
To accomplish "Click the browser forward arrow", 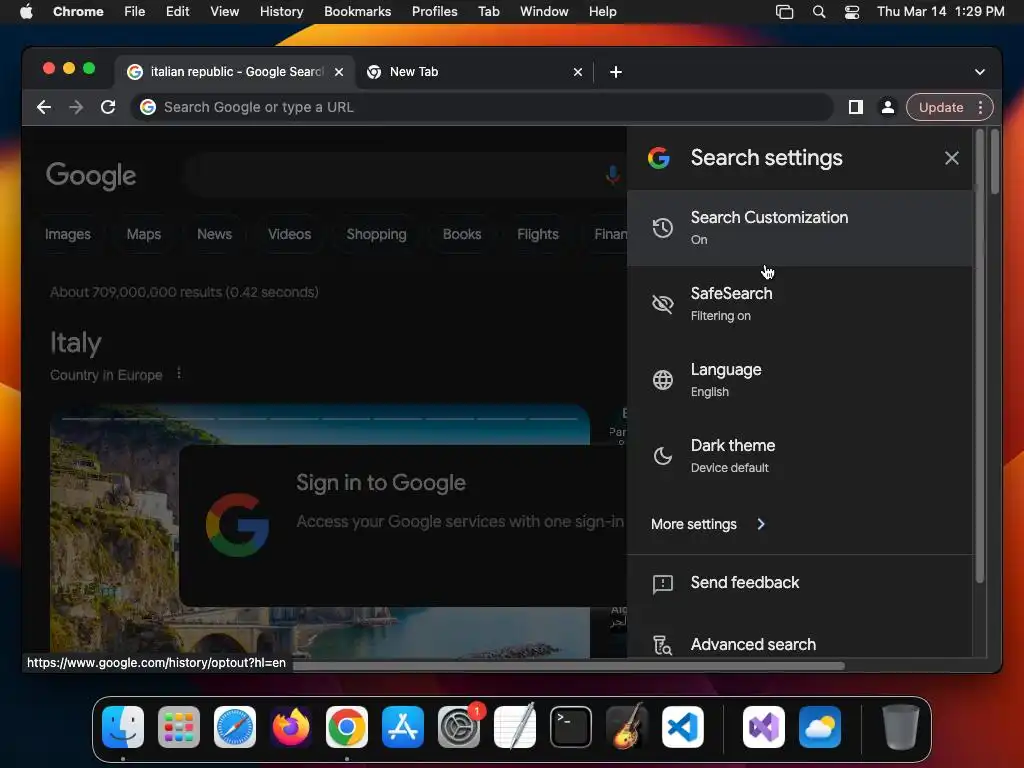I will click(76, 107).
